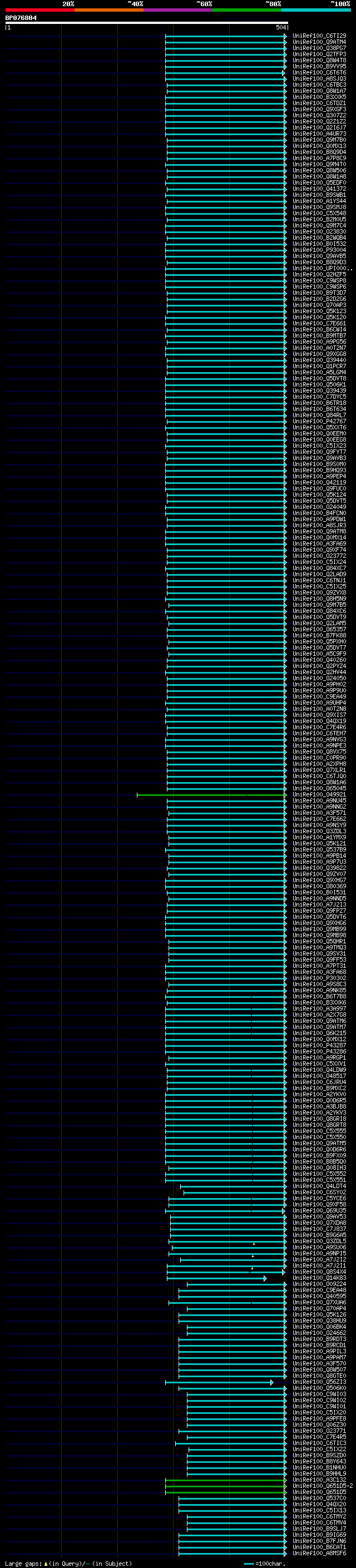Click hit label UniRef100_O23771
The height and width of the screenshot is (1568, 356).
pyautogui.click(x=319, y=1431)
